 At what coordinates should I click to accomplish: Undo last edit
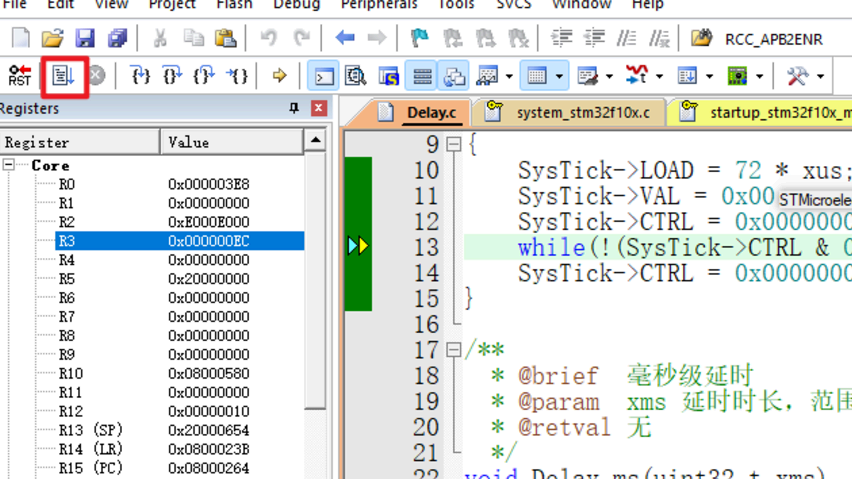[x=268, y=38]
